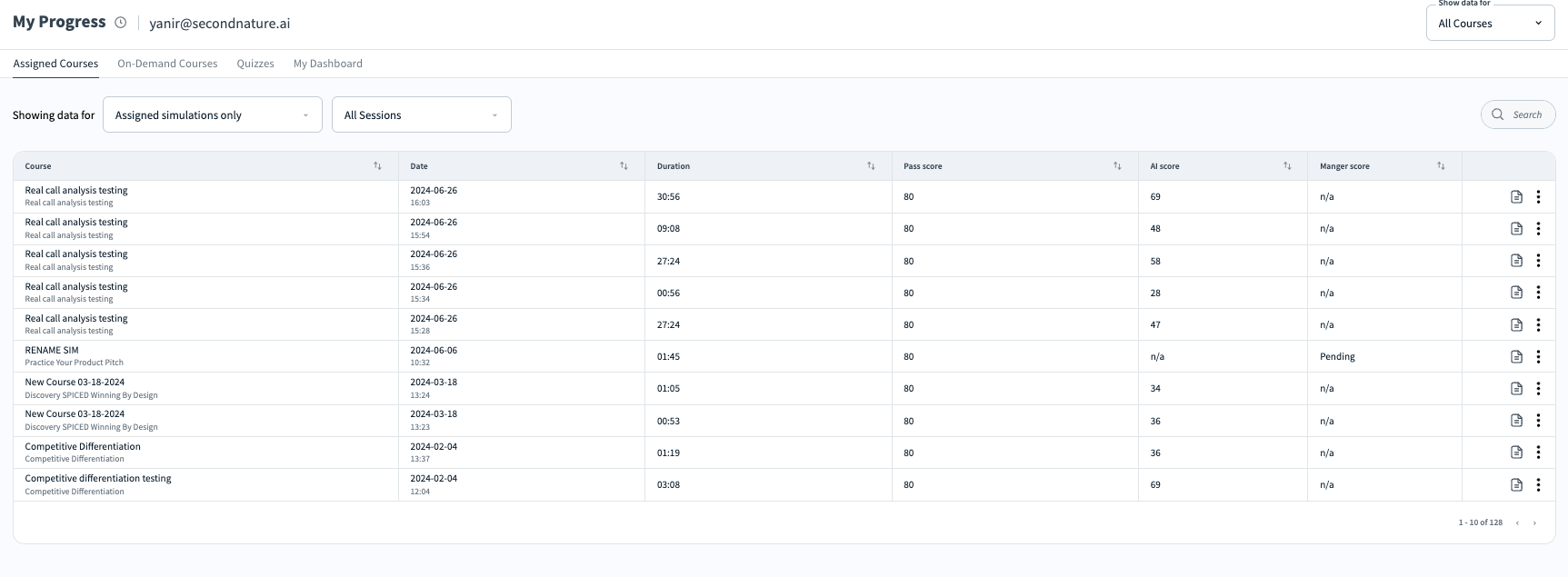Open report icon for the 16:03 session row
The width and height of the screenshot is (1568, 577).
1516,197
